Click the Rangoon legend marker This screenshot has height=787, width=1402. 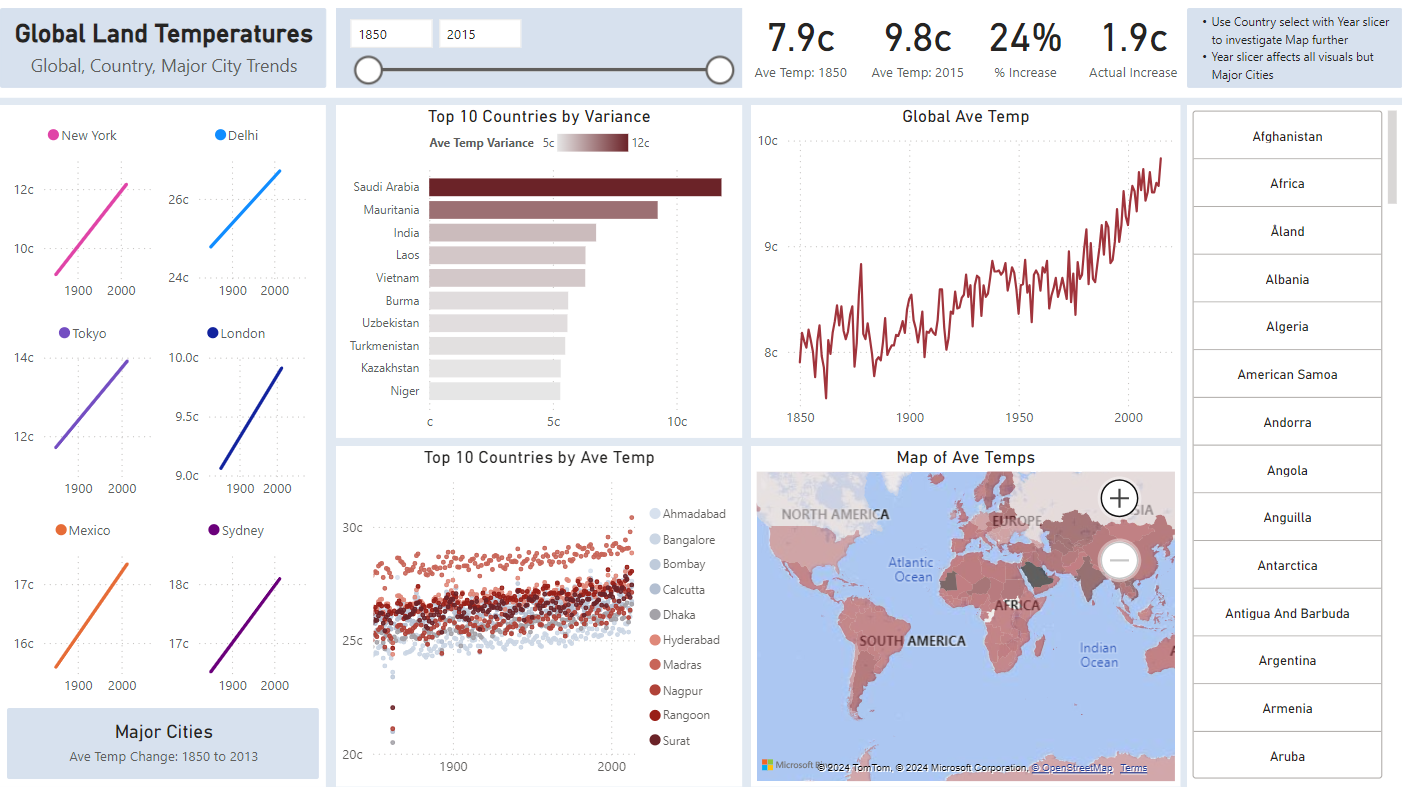[x=655, y=715]
